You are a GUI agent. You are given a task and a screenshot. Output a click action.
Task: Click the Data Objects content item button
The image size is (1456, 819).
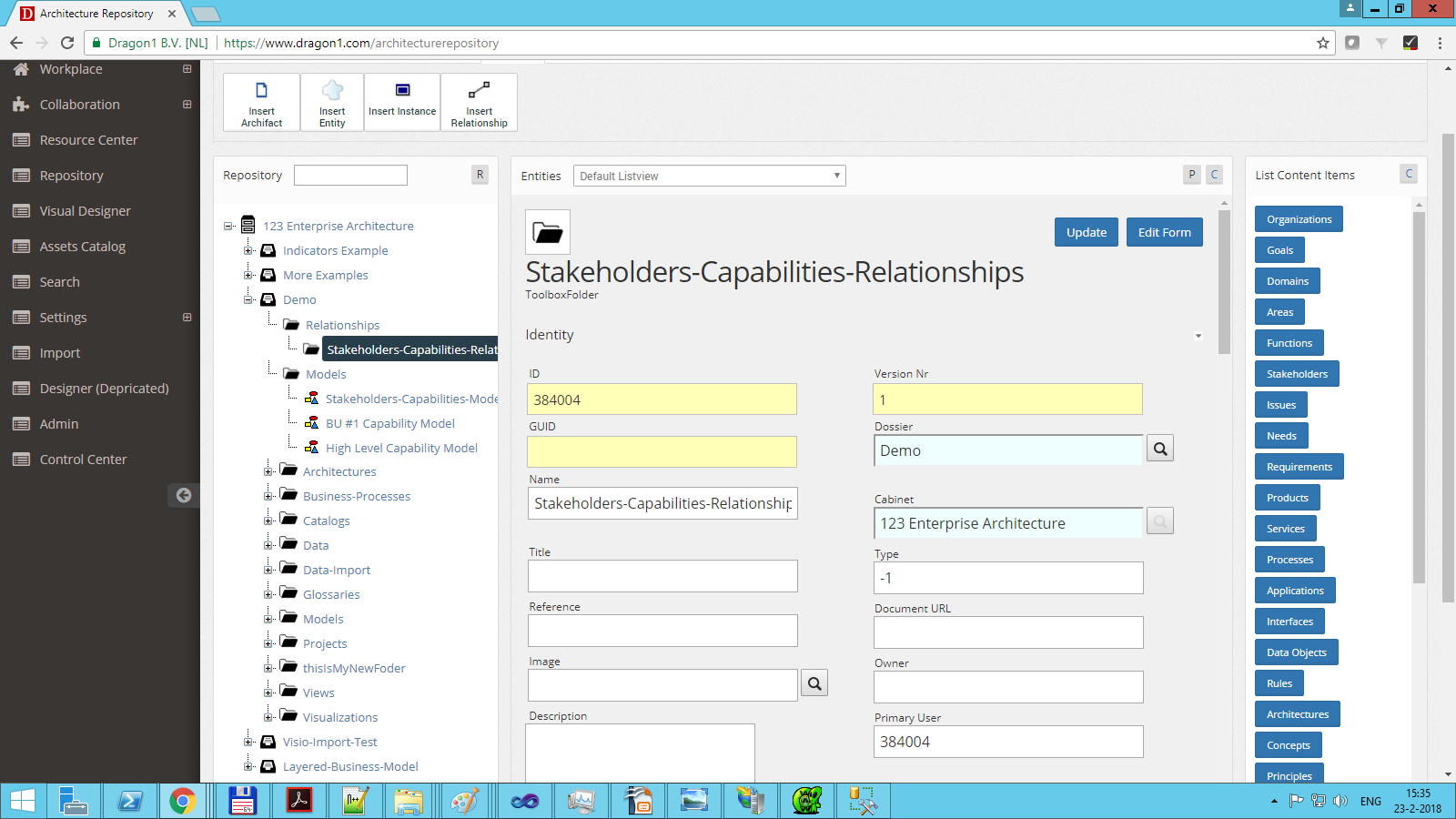[x=1296, y=652]
